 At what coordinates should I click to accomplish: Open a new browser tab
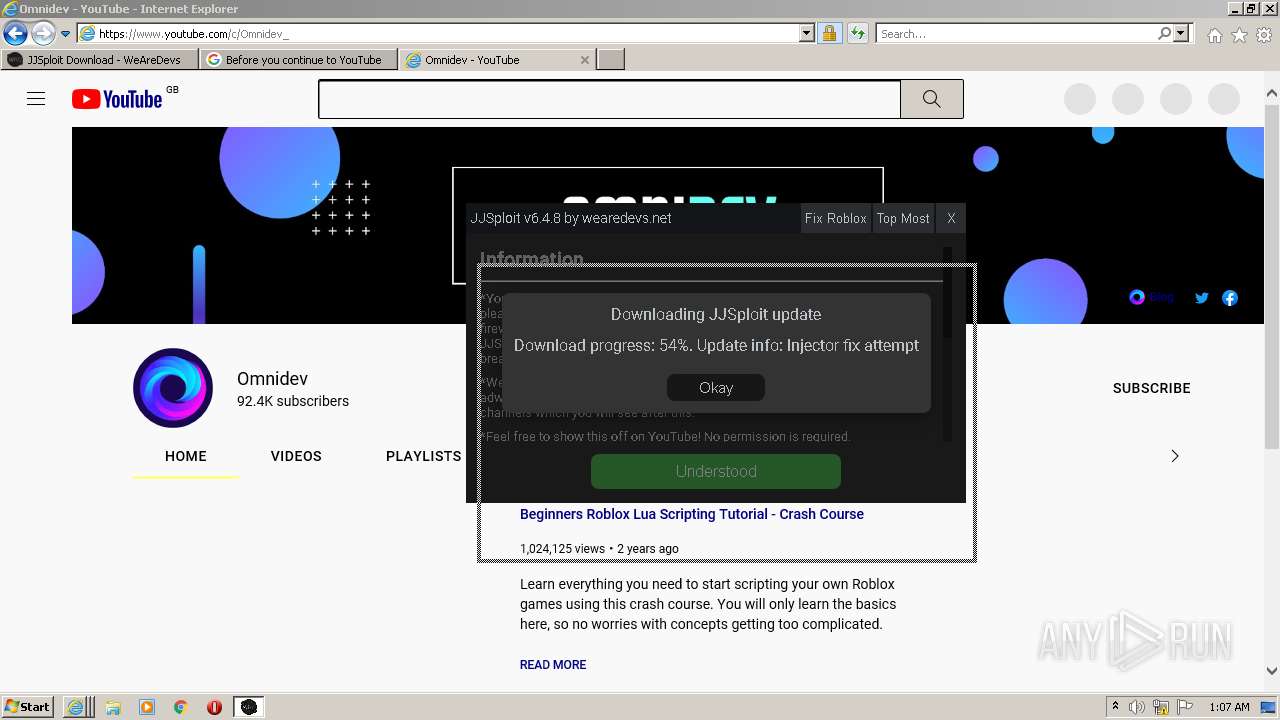[x=611, y=60]
